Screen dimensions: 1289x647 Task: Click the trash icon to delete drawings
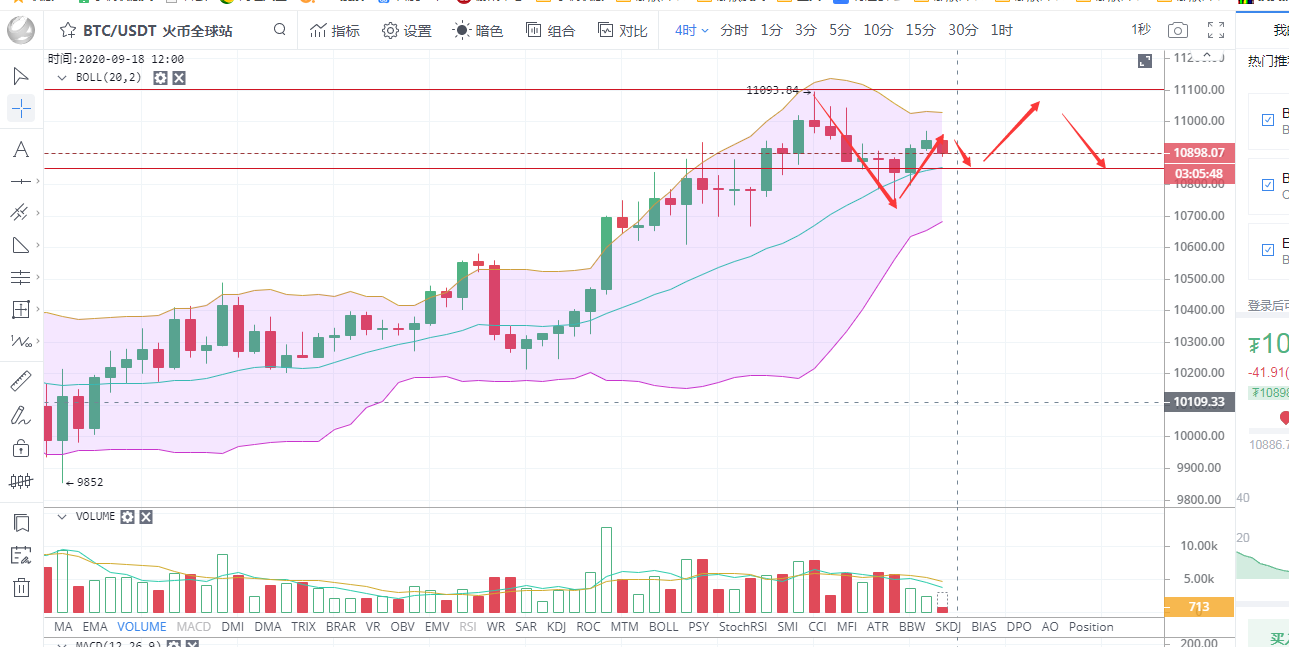click(20, 587)
